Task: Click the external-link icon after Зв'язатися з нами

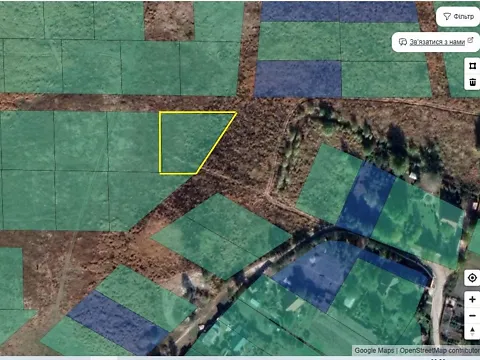Action: click(470, 40)
